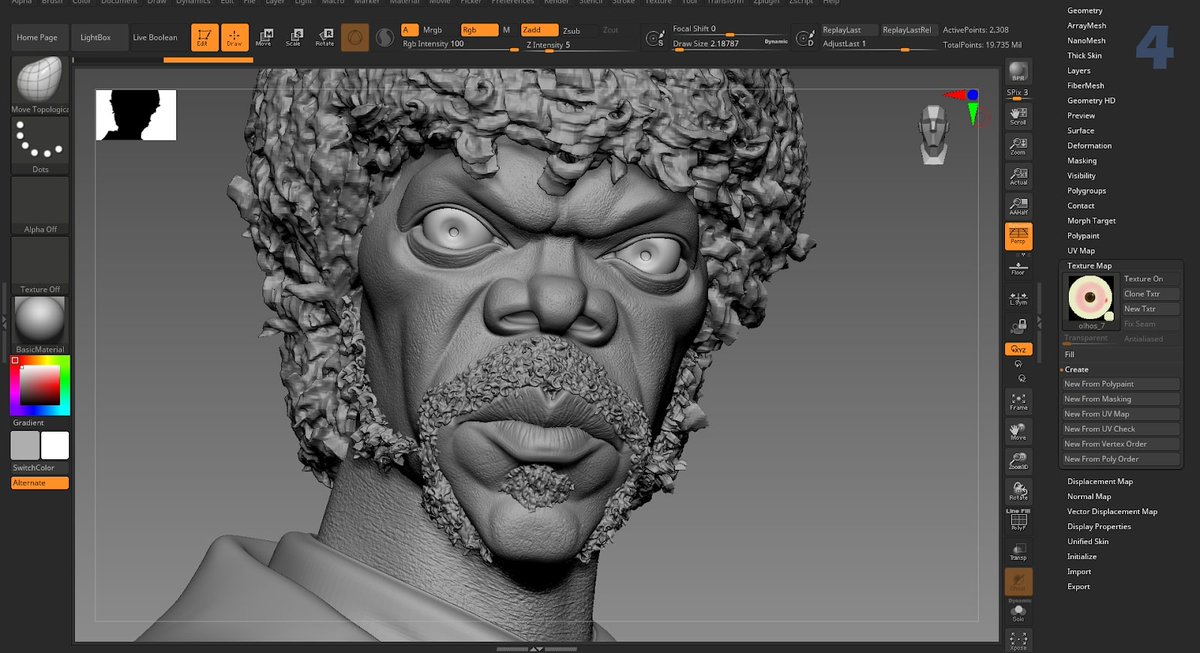
Task: Enable Transp mode on the right shelf
Action: 1018,551
